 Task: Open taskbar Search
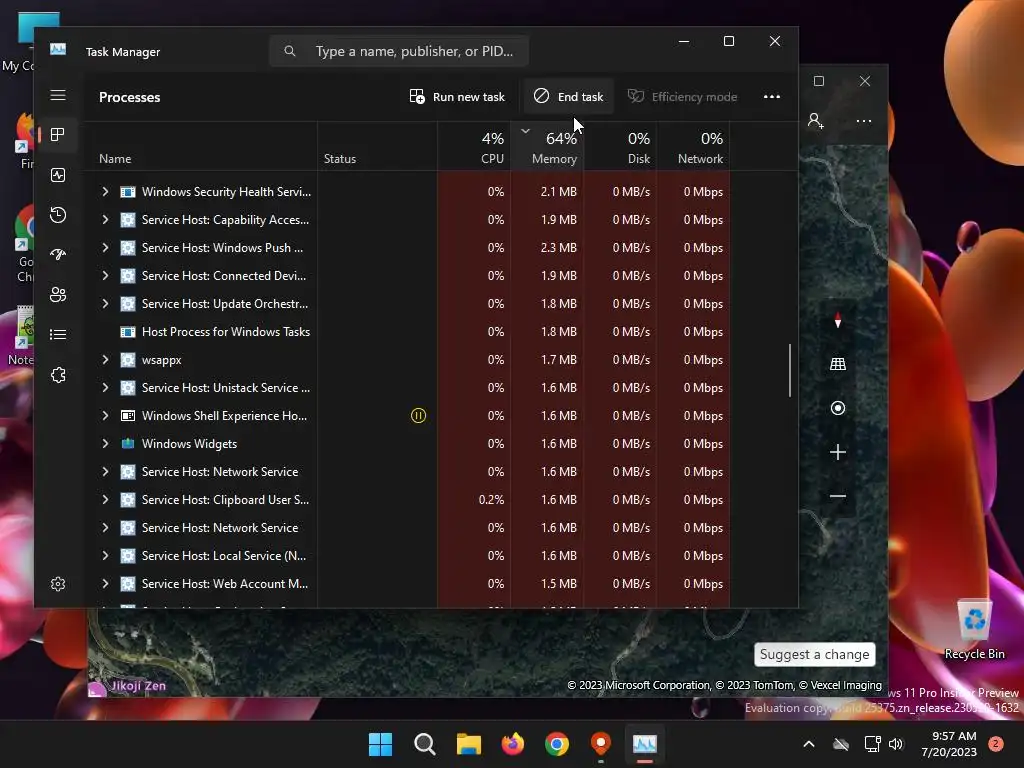424,744
